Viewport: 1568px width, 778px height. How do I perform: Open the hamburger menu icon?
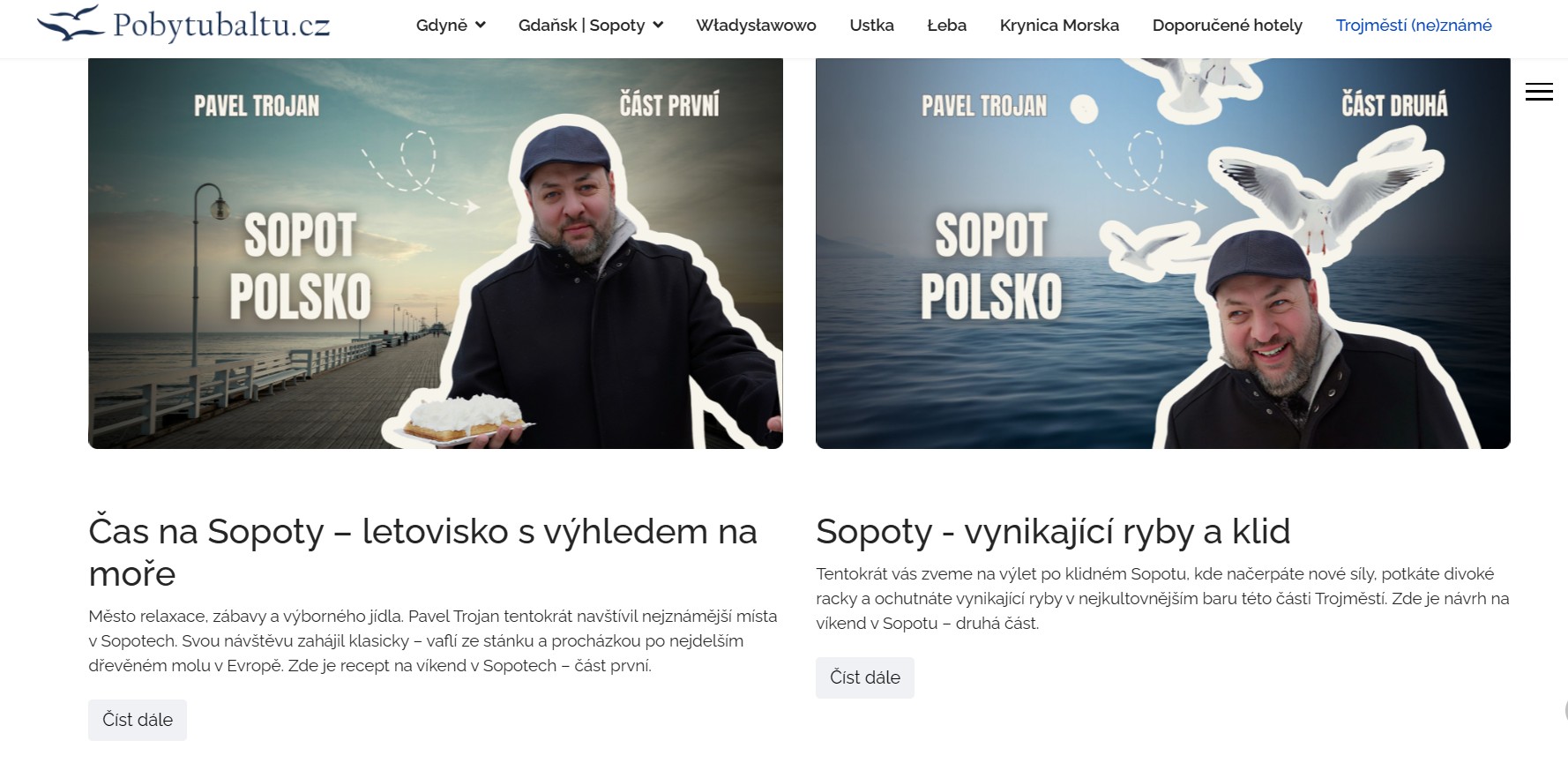(1539, 92)
